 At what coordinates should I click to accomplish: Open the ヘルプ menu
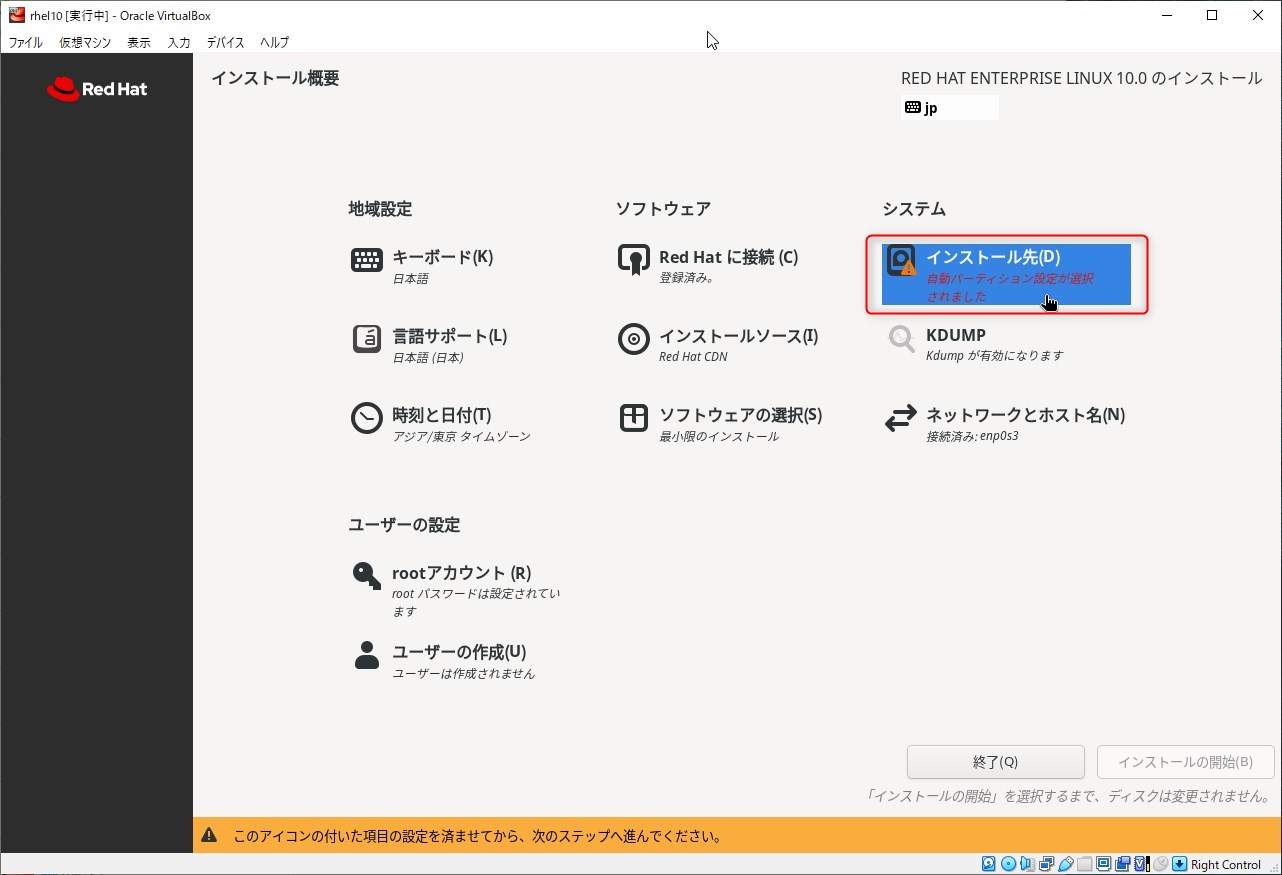274,43
